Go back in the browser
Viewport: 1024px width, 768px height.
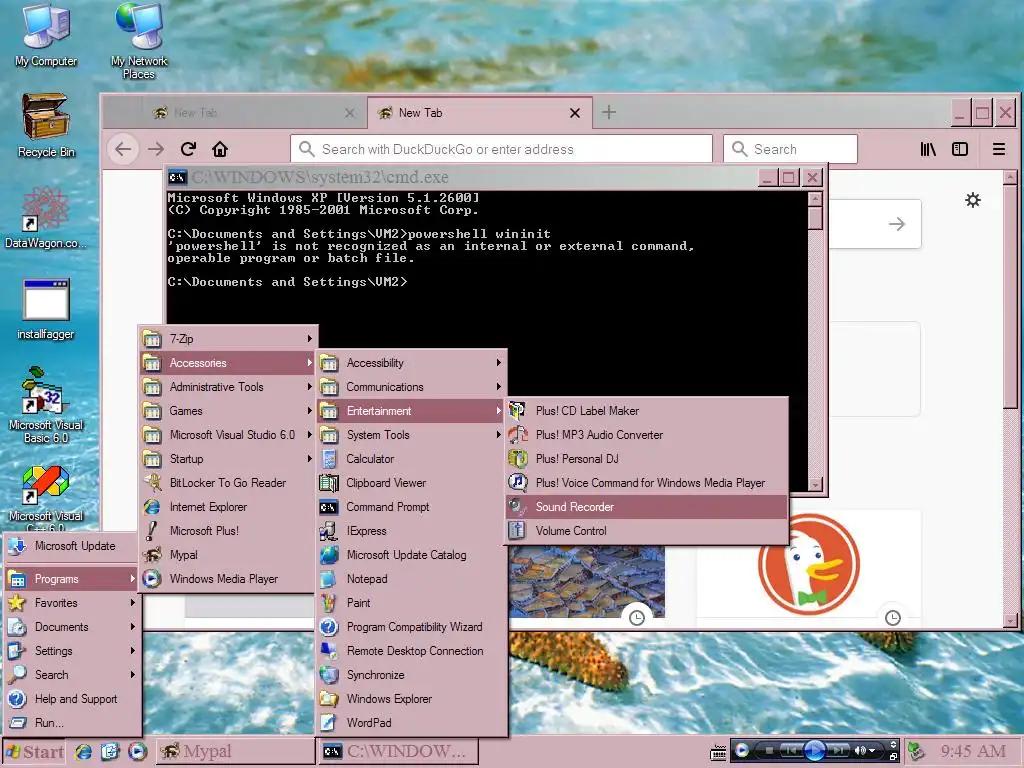coord(123,149)
